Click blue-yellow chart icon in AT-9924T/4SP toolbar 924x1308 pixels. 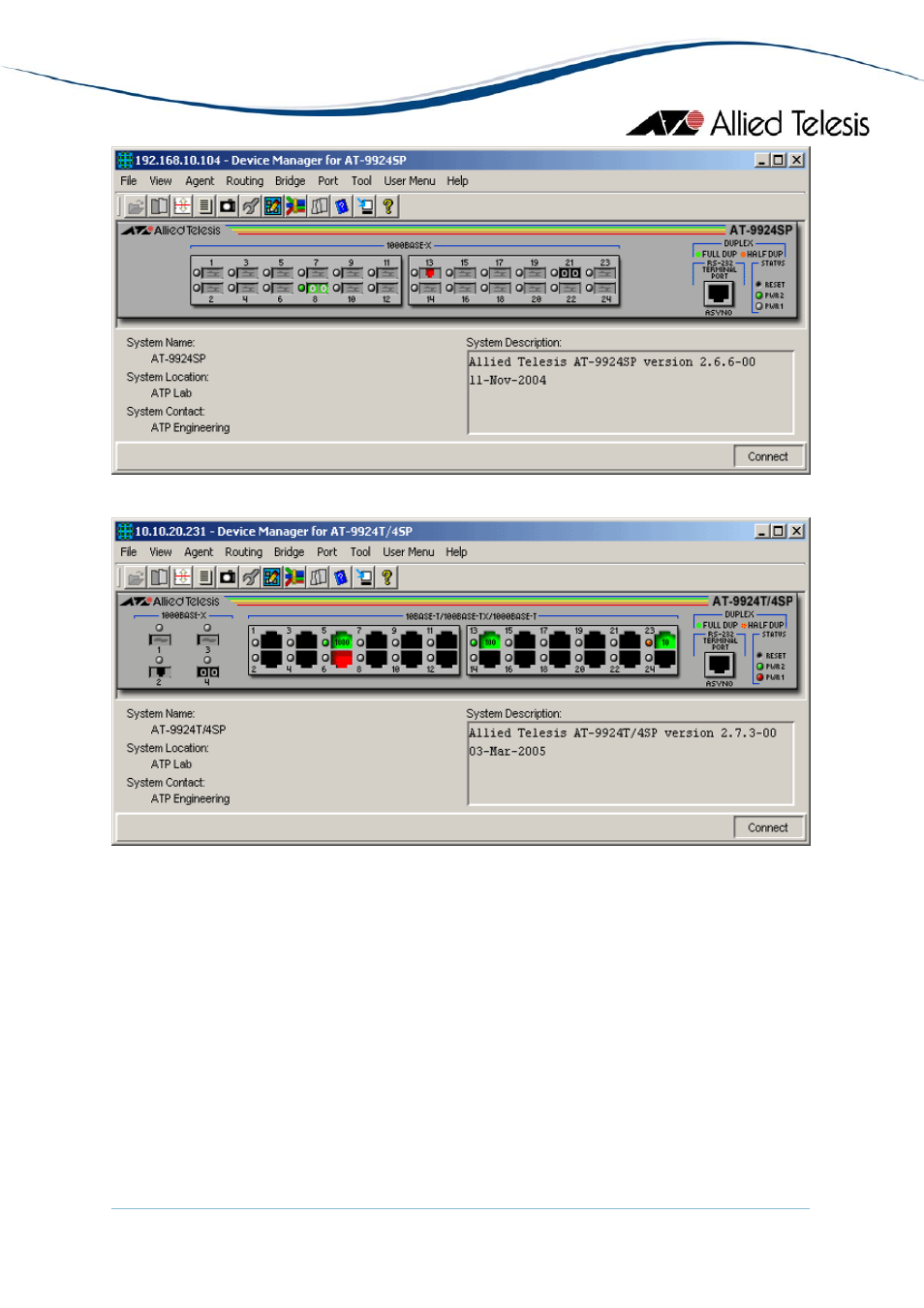(272, 577)
